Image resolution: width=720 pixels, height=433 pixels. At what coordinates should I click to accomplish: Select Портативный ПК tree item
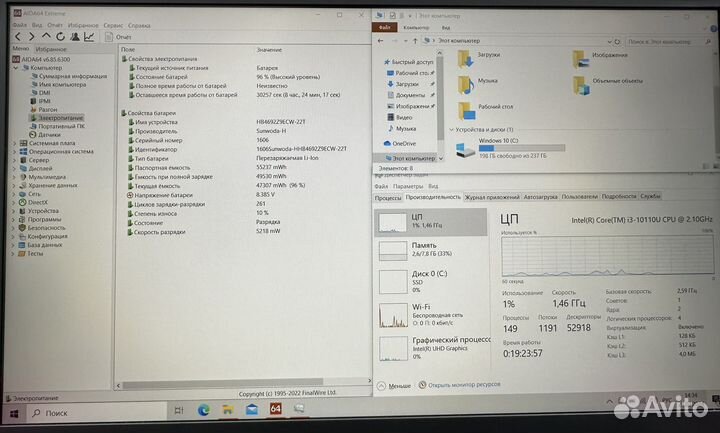(x=57, y=126)
